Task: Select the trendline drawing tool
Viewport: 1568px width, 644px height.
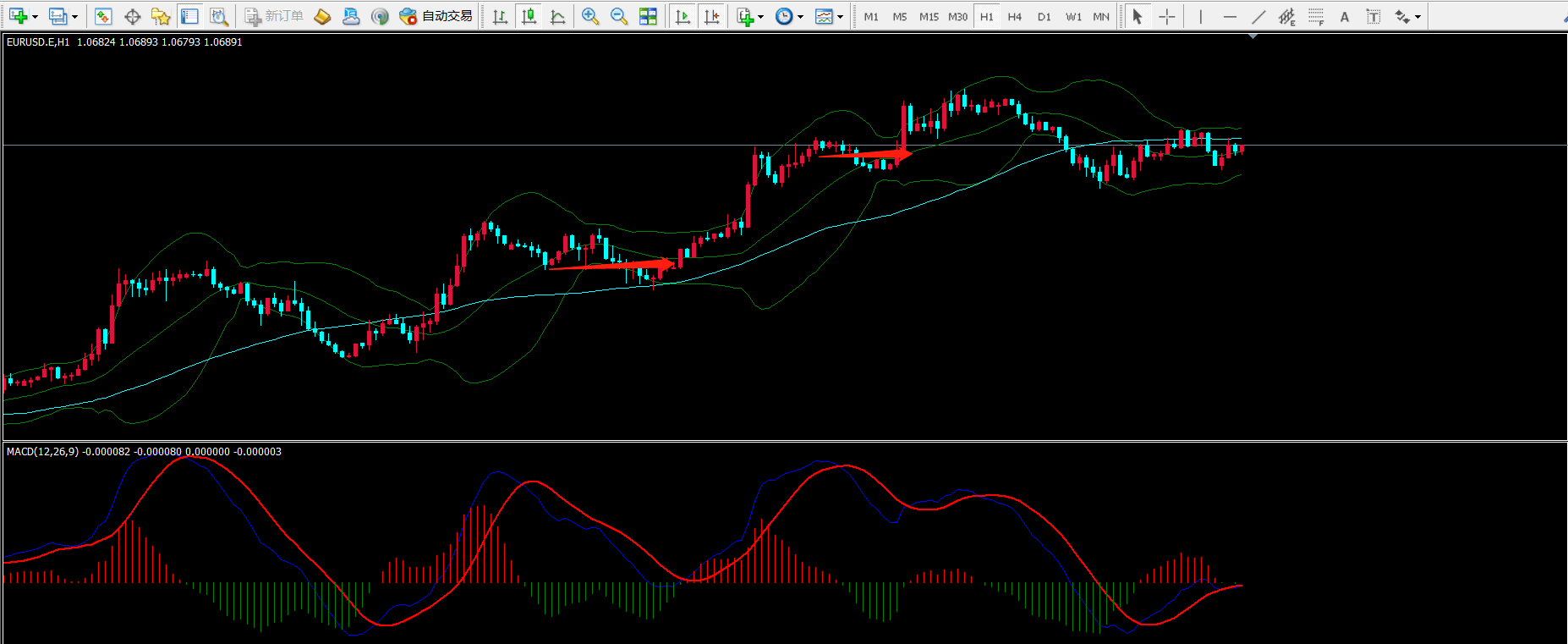Action: tap(1258, 16)
